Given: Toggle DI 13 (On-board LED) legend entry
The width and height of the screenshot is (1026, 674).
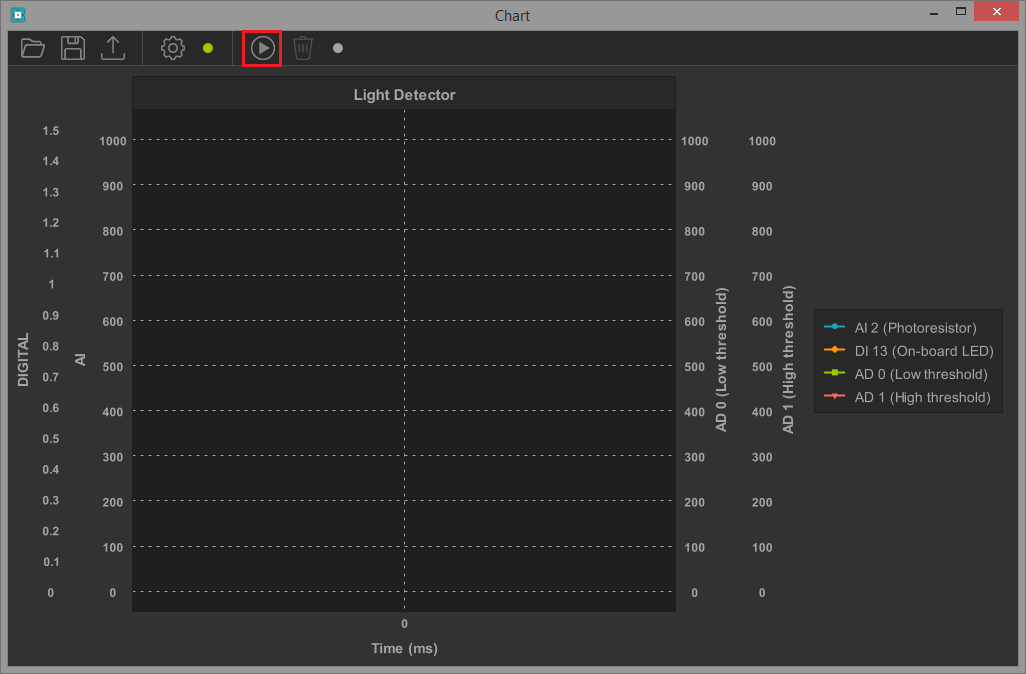Looking at the screenshot, I should [909, 351].
